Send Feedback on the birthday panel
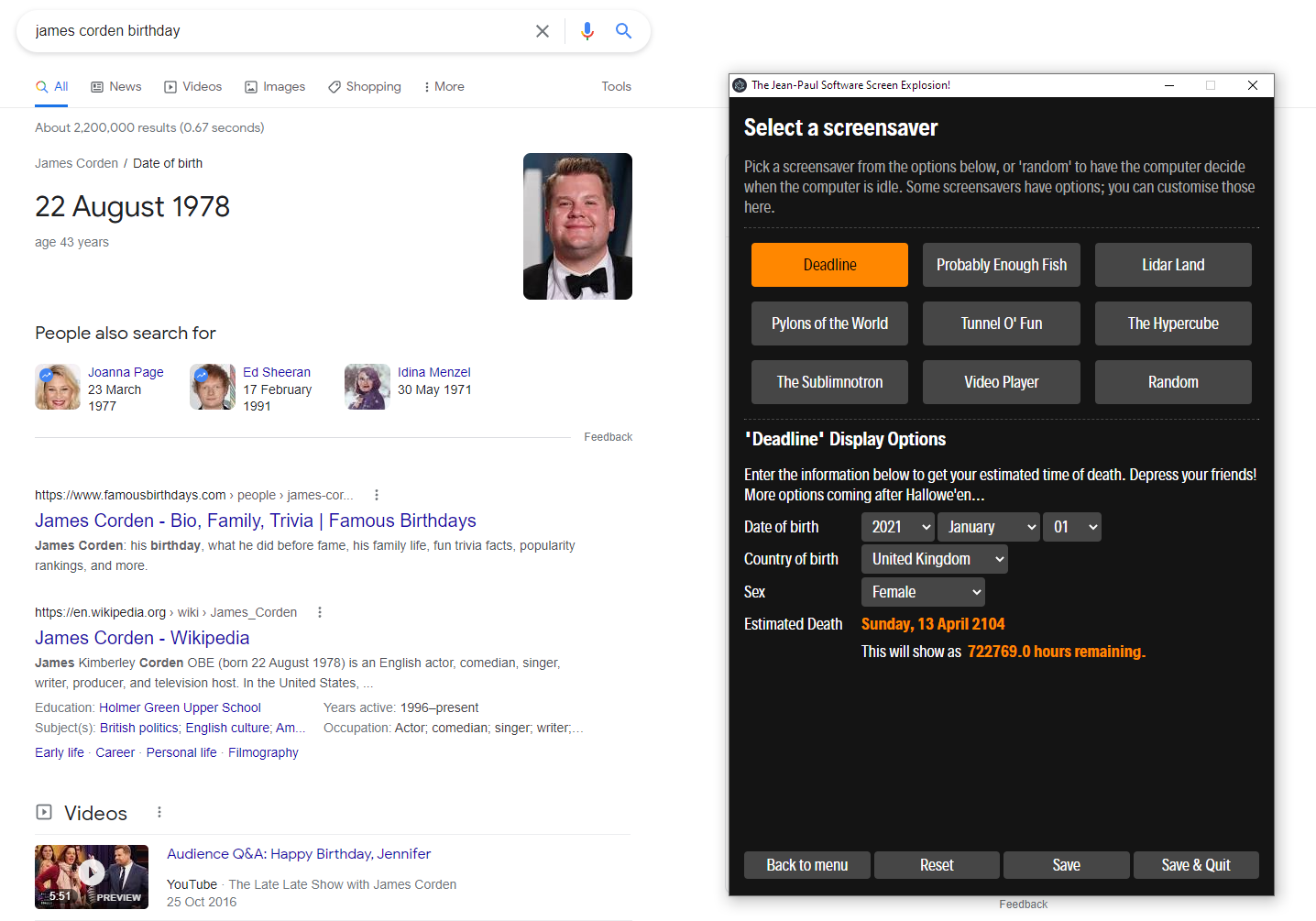Viewport: 1316px width, 921px height. point(609,437)
